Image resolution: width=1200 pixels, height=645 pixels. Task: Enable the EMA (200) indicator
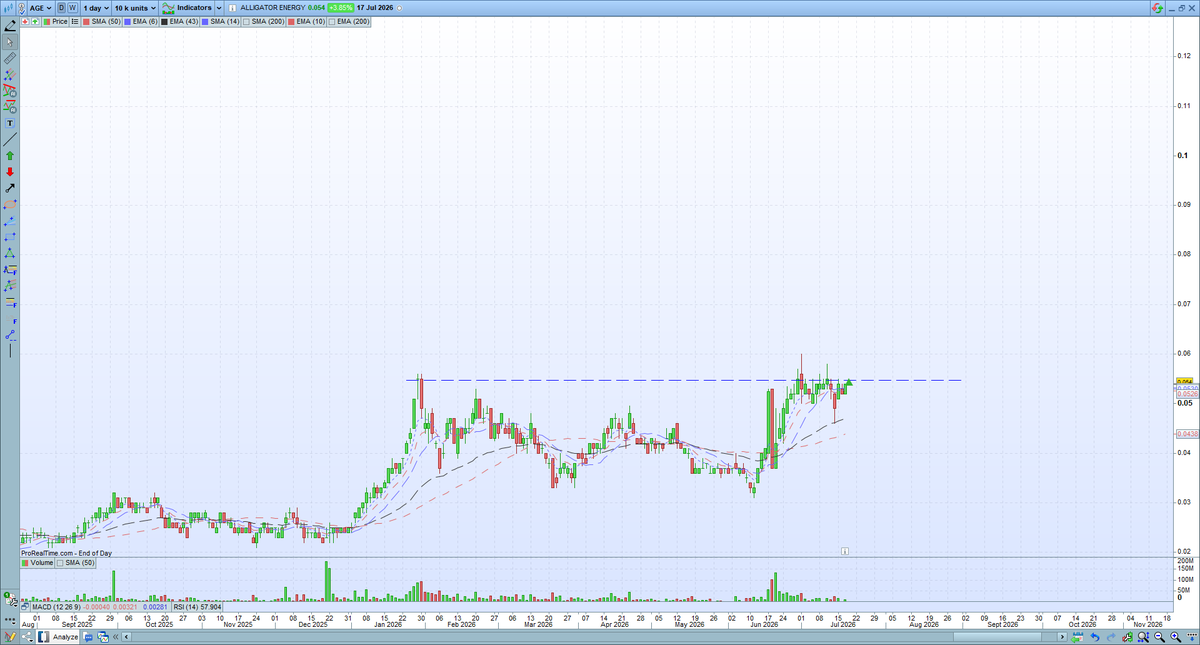tap(349, 21)
